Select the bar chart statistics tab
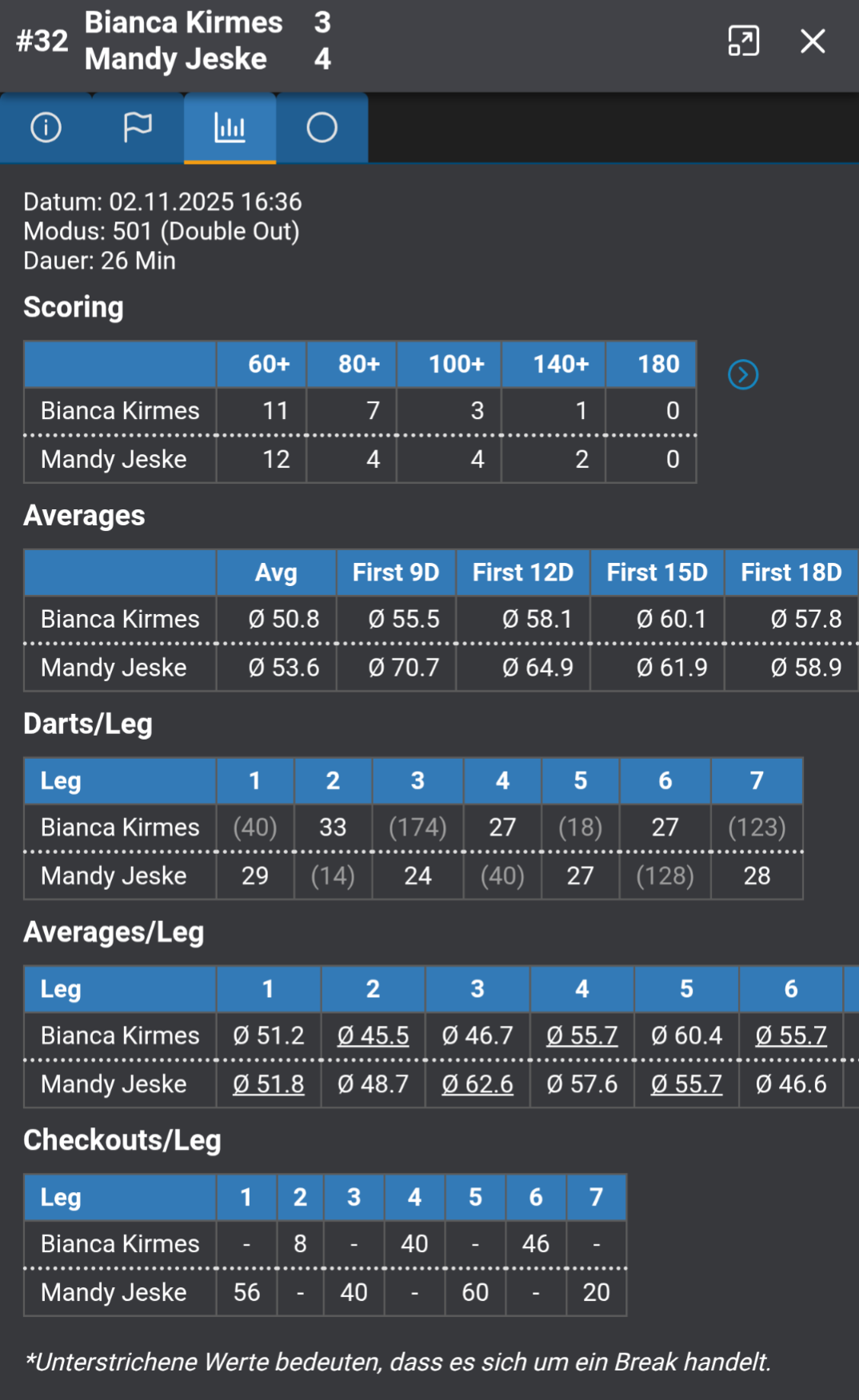859x1400 pixels. coord(230,128)
